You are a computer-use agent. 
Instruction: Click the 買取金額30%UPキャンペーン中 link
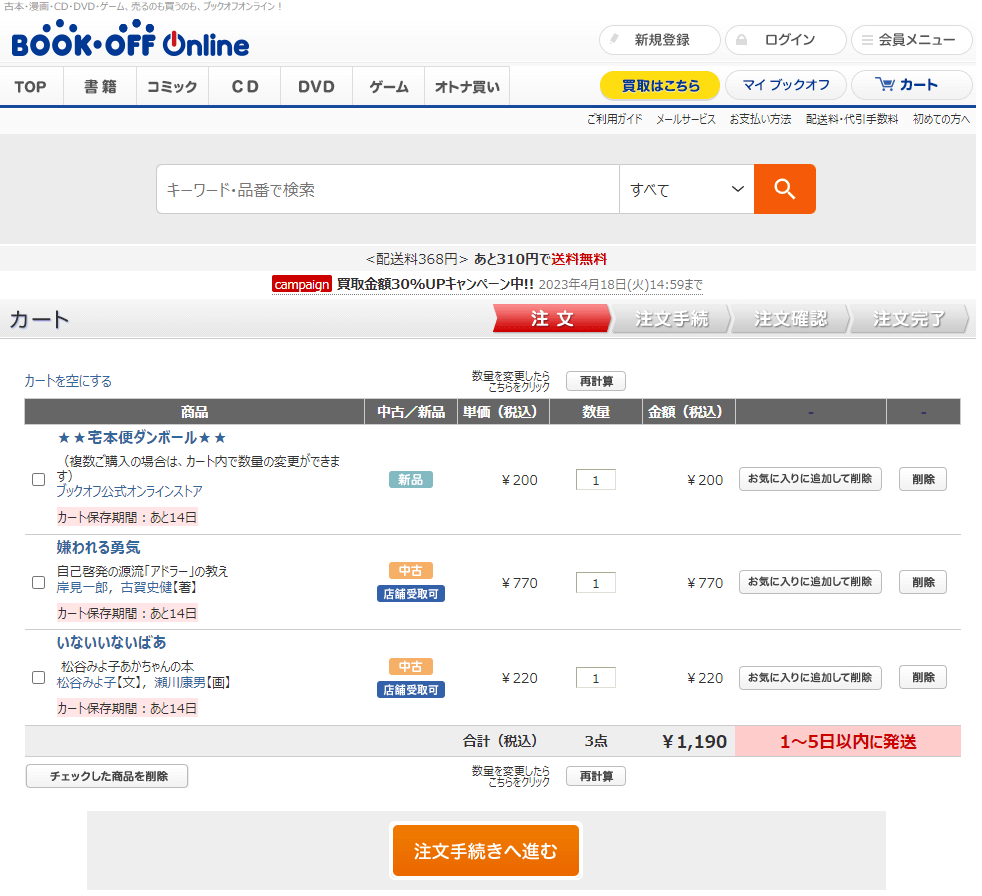click(x=435, y=284)
